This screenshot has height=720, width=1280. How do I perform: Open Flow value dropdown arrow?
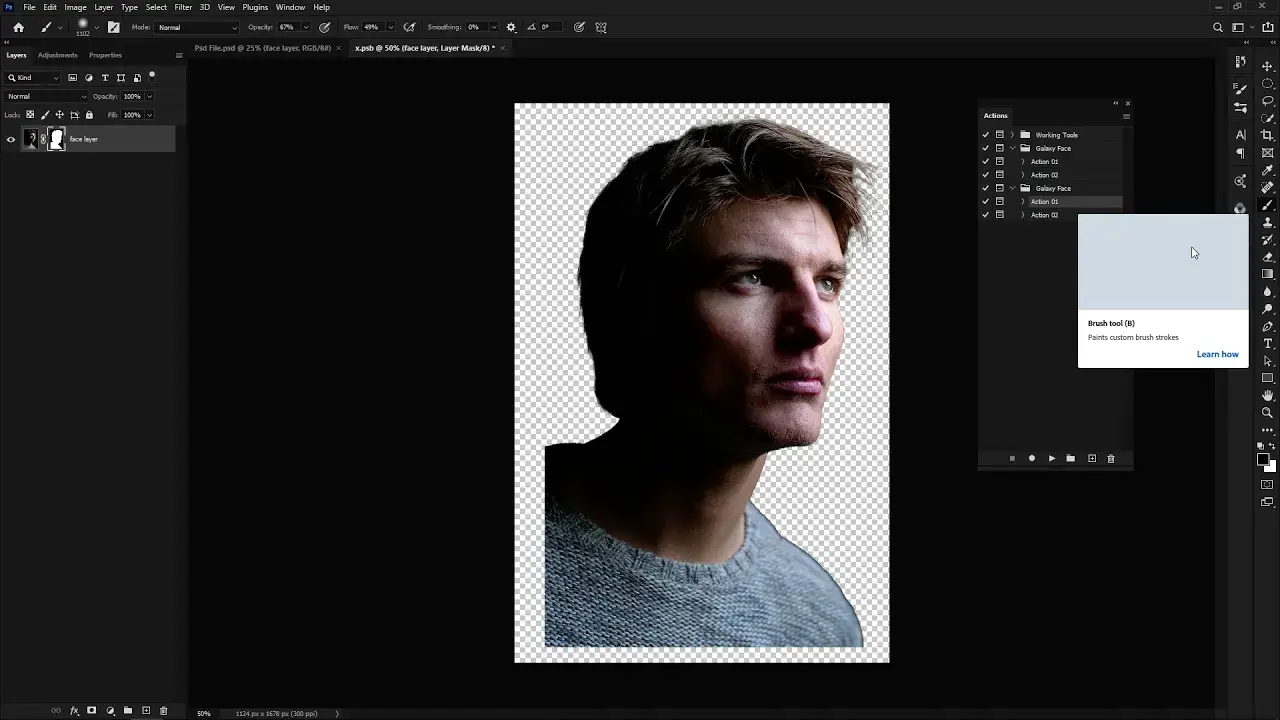coord(391,27)
